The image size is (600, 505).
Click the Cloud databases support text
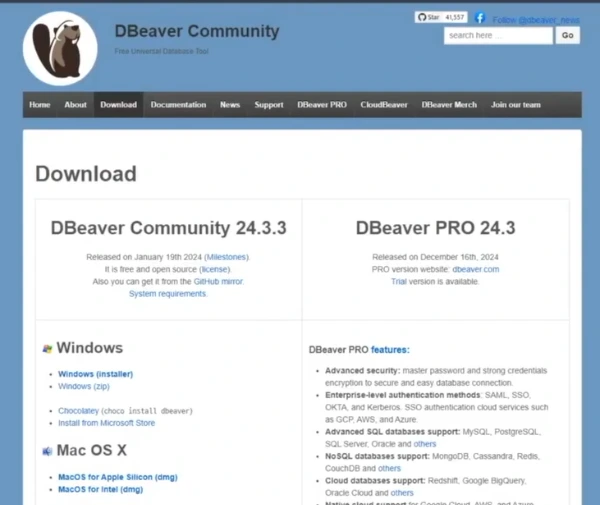coord(375,481)
